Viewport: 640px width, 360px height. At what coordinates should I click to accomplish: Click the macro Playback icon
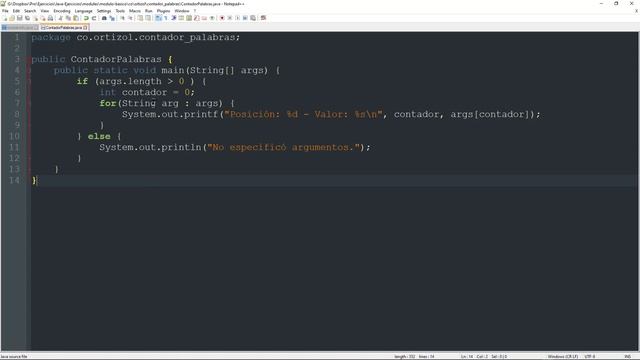pyautogui.click(x=238, y=18)
